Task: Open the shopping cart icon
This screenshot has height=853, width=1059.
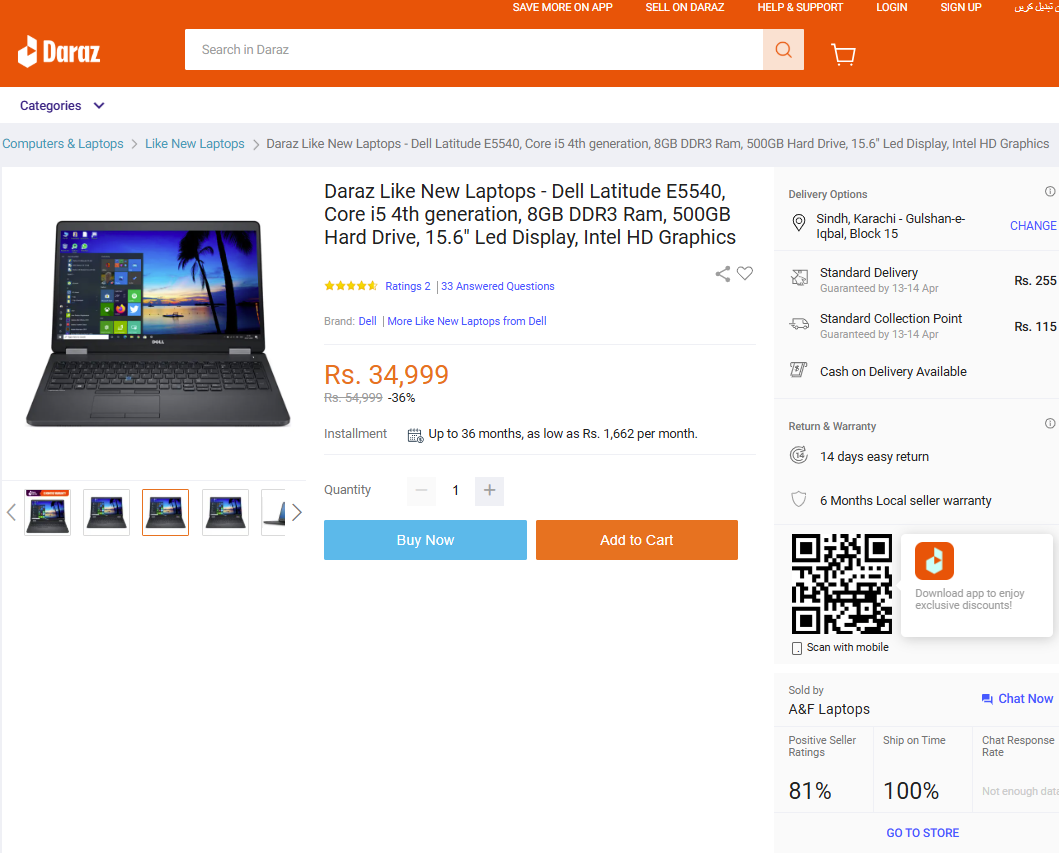Action: pos(843,54)
